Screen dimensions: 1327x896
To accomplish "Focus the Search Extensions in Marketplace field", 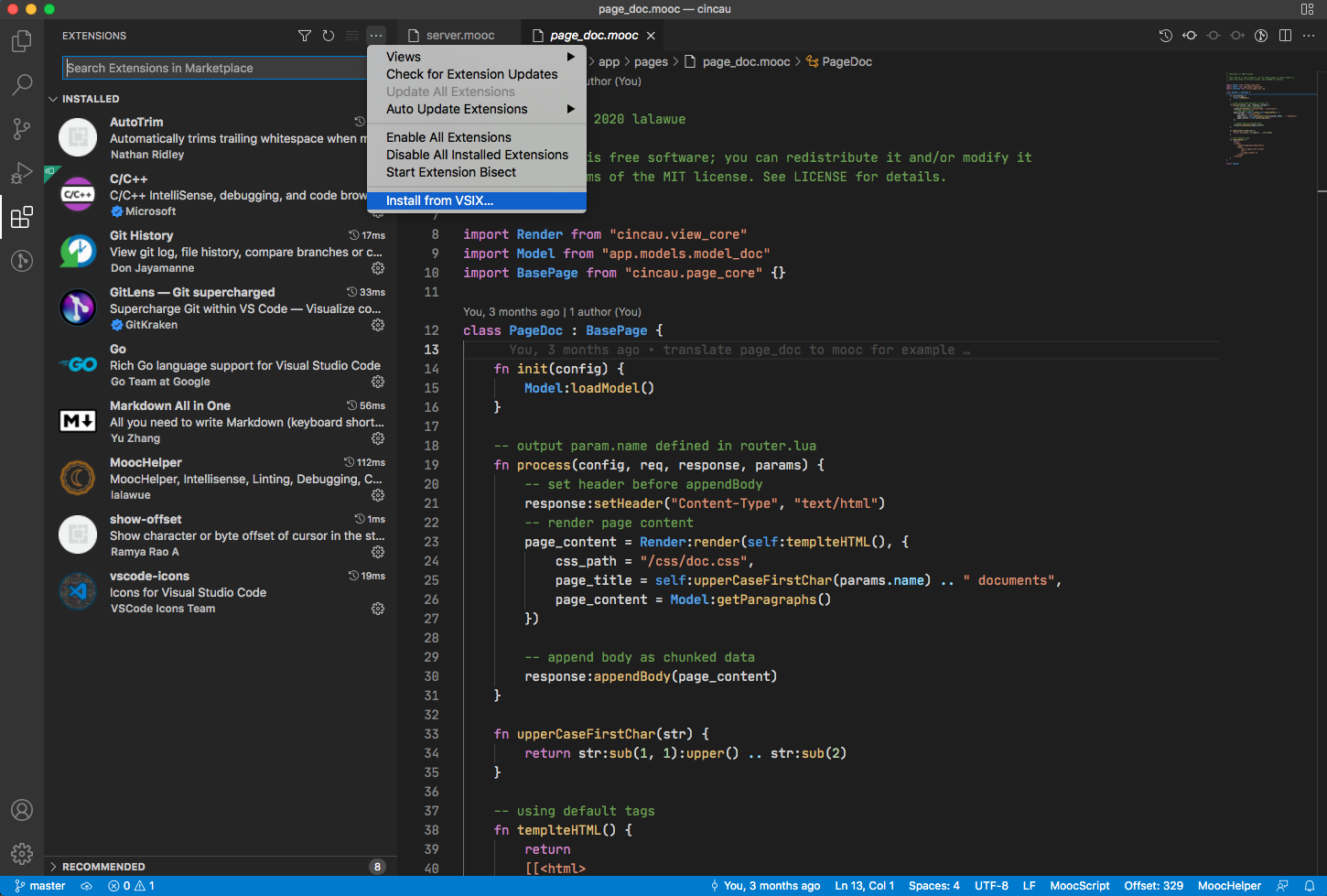I will pyautogui.click(x=221, y=68).
